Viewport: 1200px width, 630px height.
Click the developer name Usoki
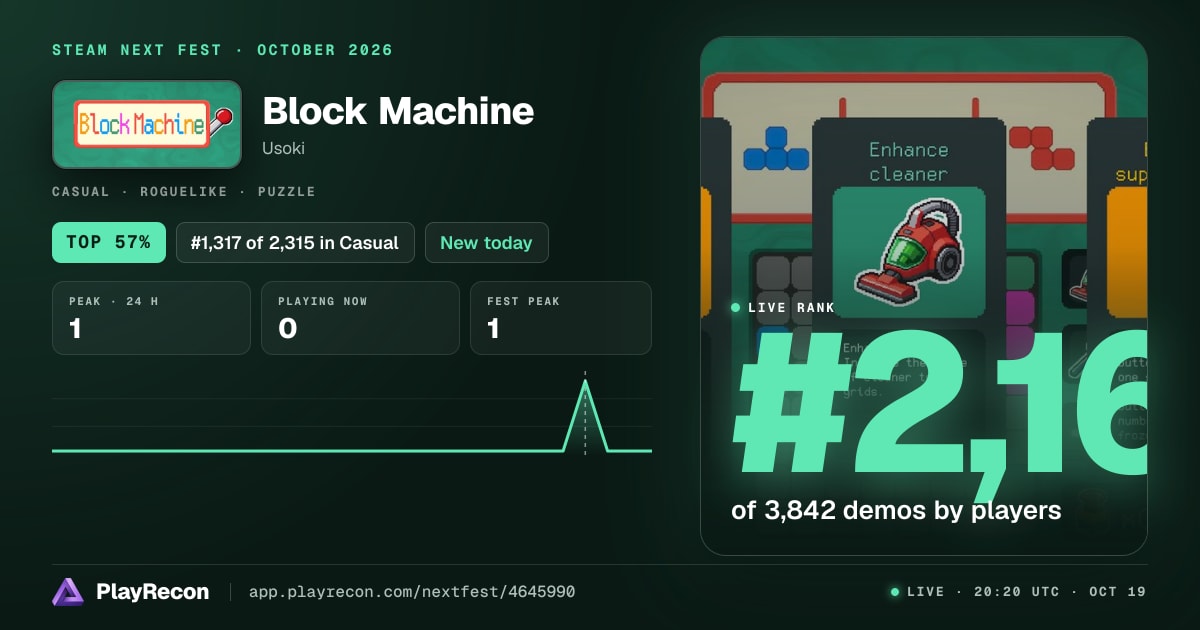283,148
